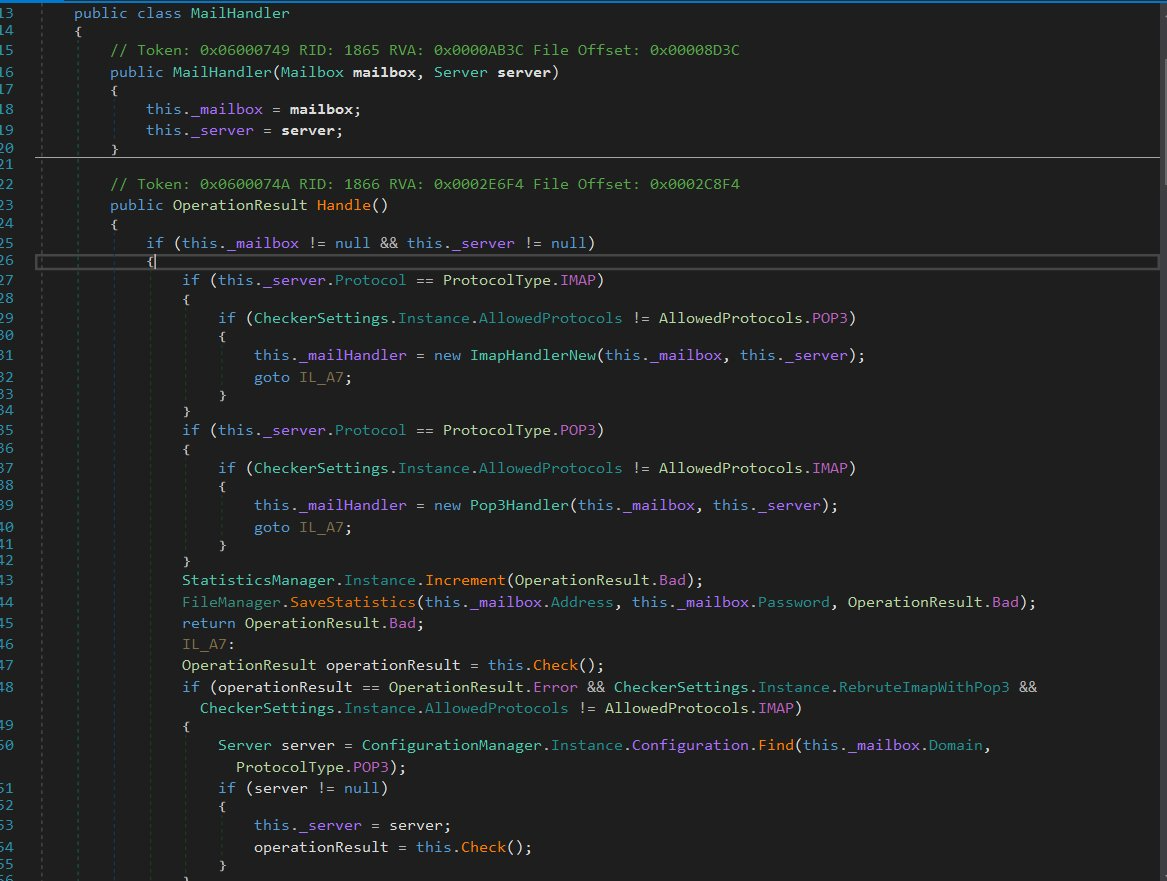This screenshot has height=881, width=1167.
Task: Click the Domain property of mailbox
Action: (955, 744)
